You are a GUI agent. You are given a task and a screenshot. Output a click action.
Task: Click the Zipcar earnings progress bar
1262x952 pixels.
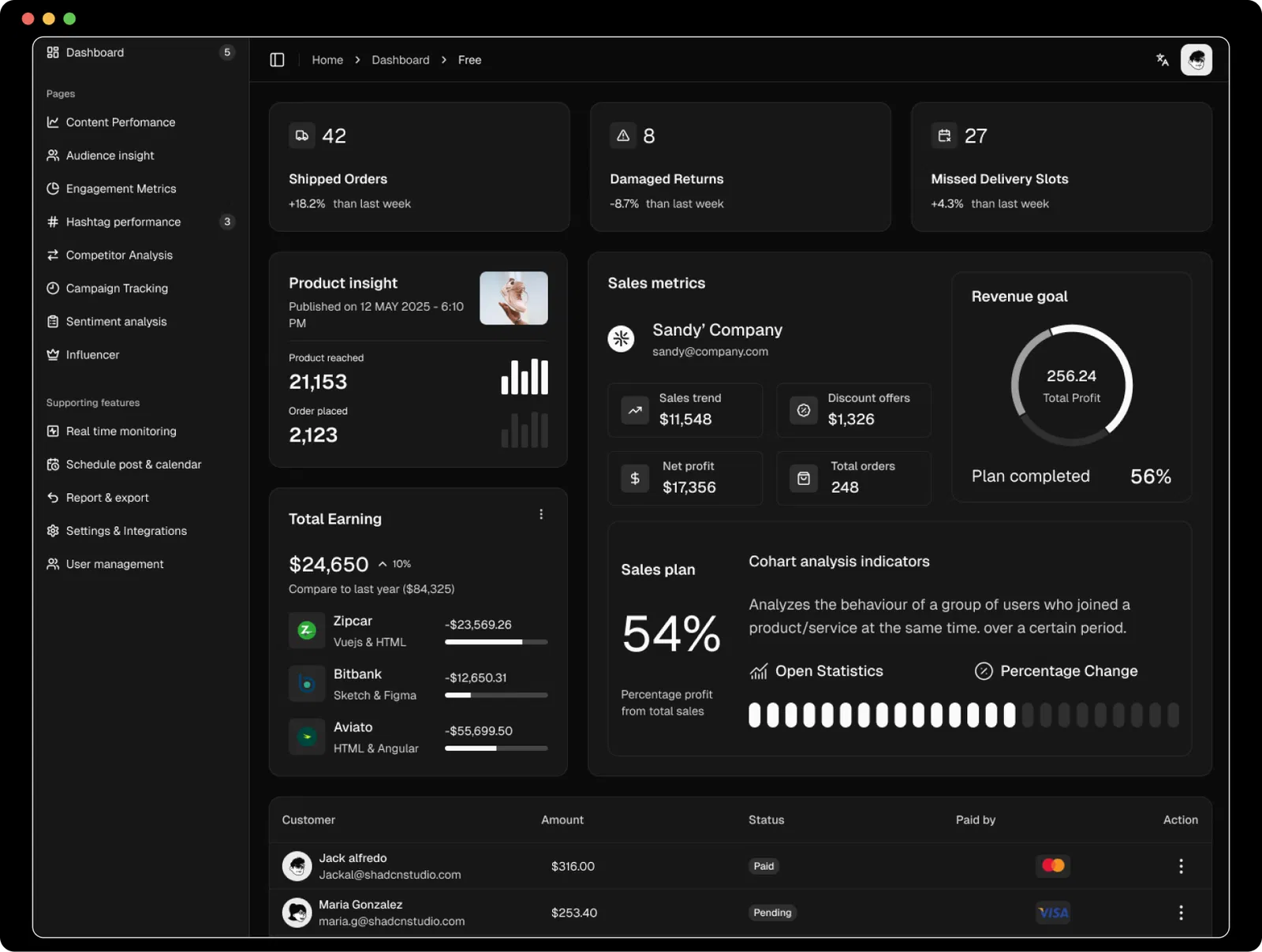click(495, 642)
